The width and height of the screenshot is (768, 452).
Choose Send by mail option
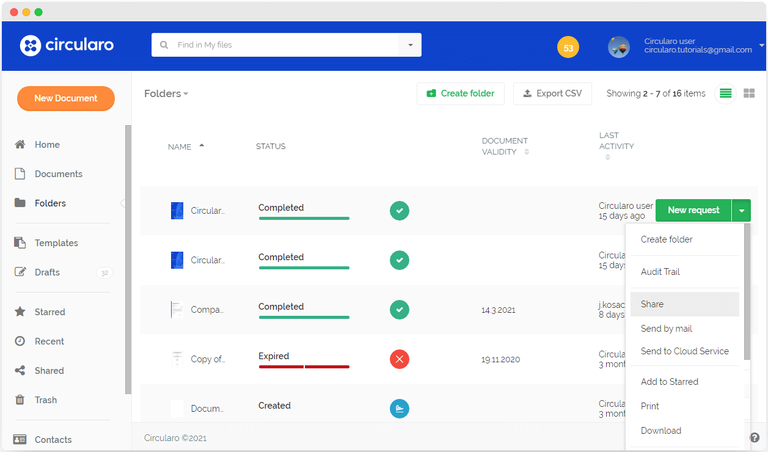coord(685,329)
